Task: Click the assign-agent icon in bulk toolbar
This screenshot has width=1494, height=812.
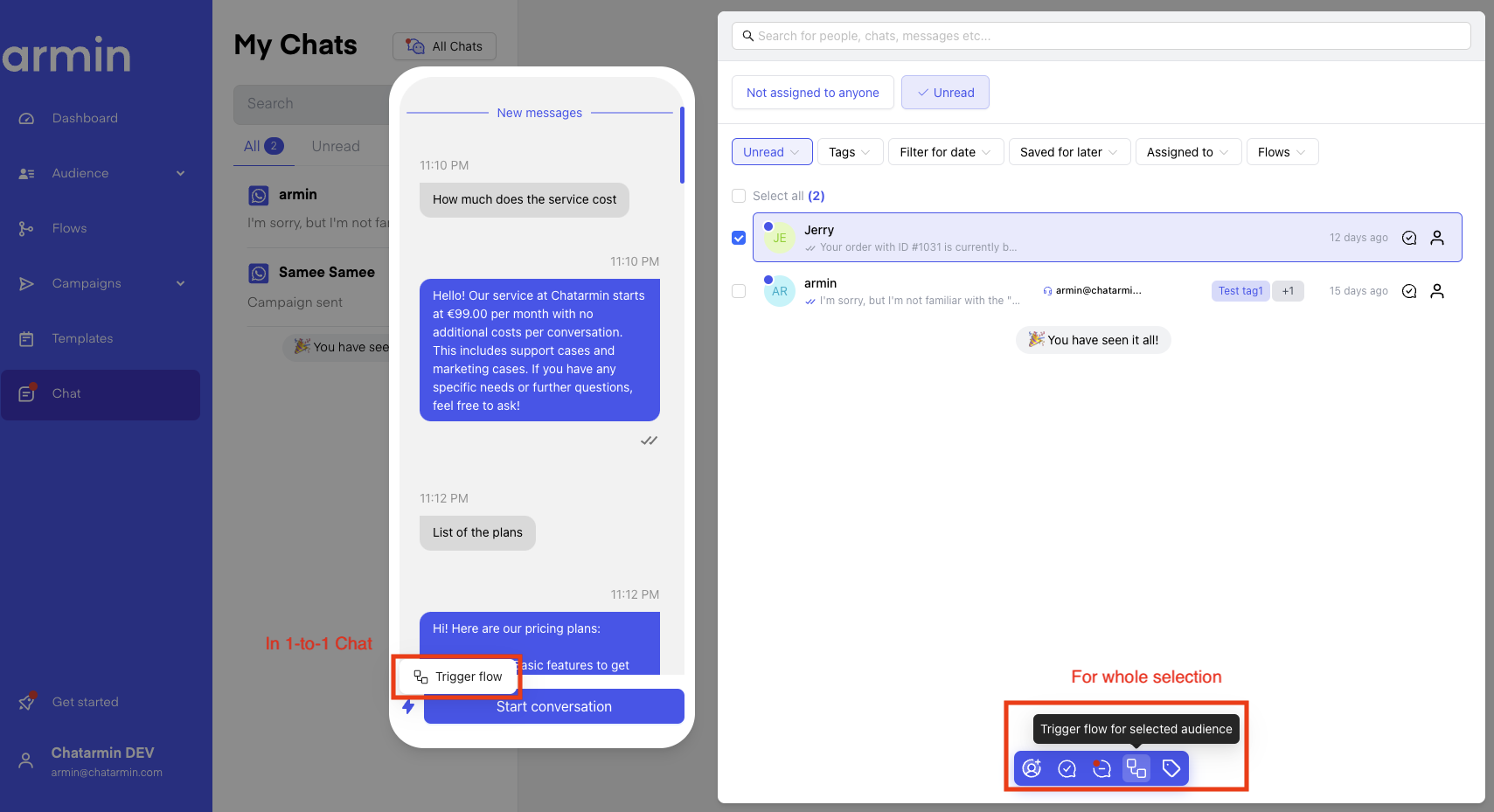Action: (1032, 768)
